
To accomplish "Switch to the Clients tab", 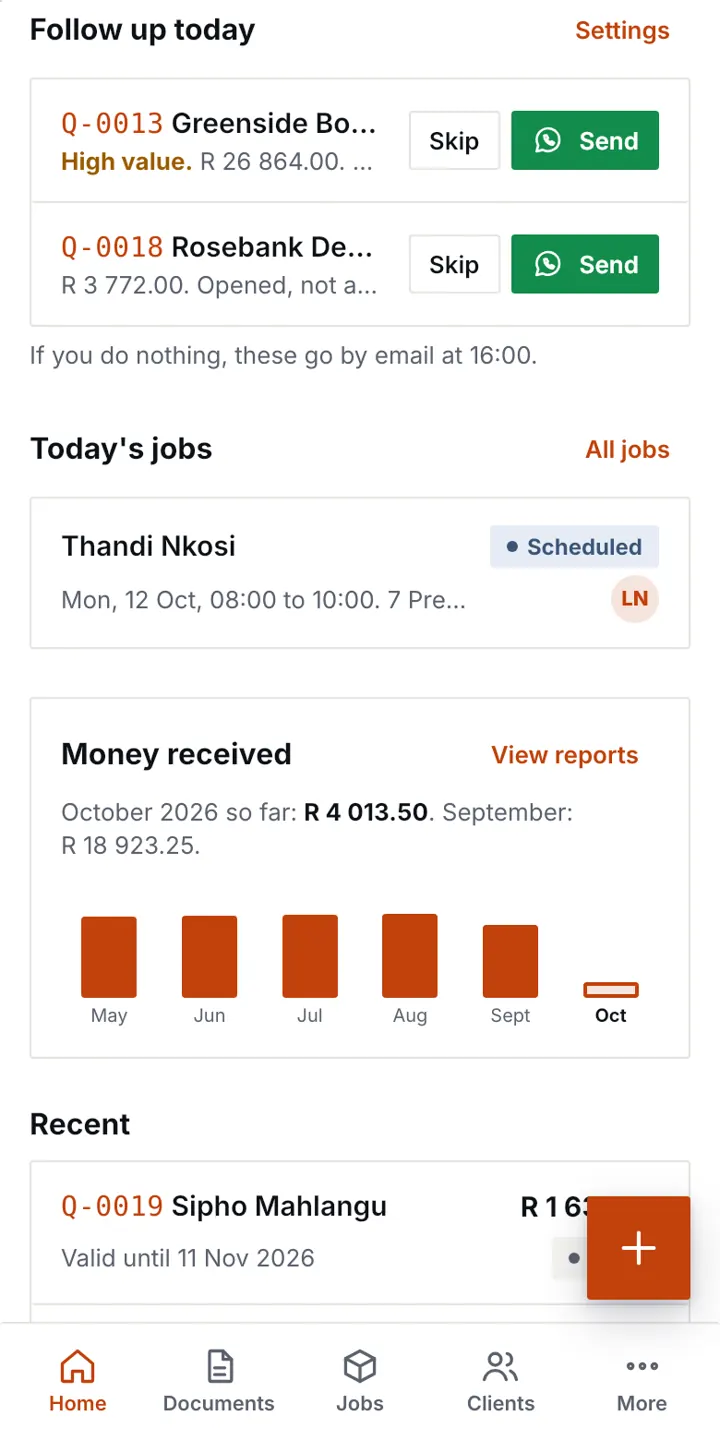I will (x=501, y=1382).
